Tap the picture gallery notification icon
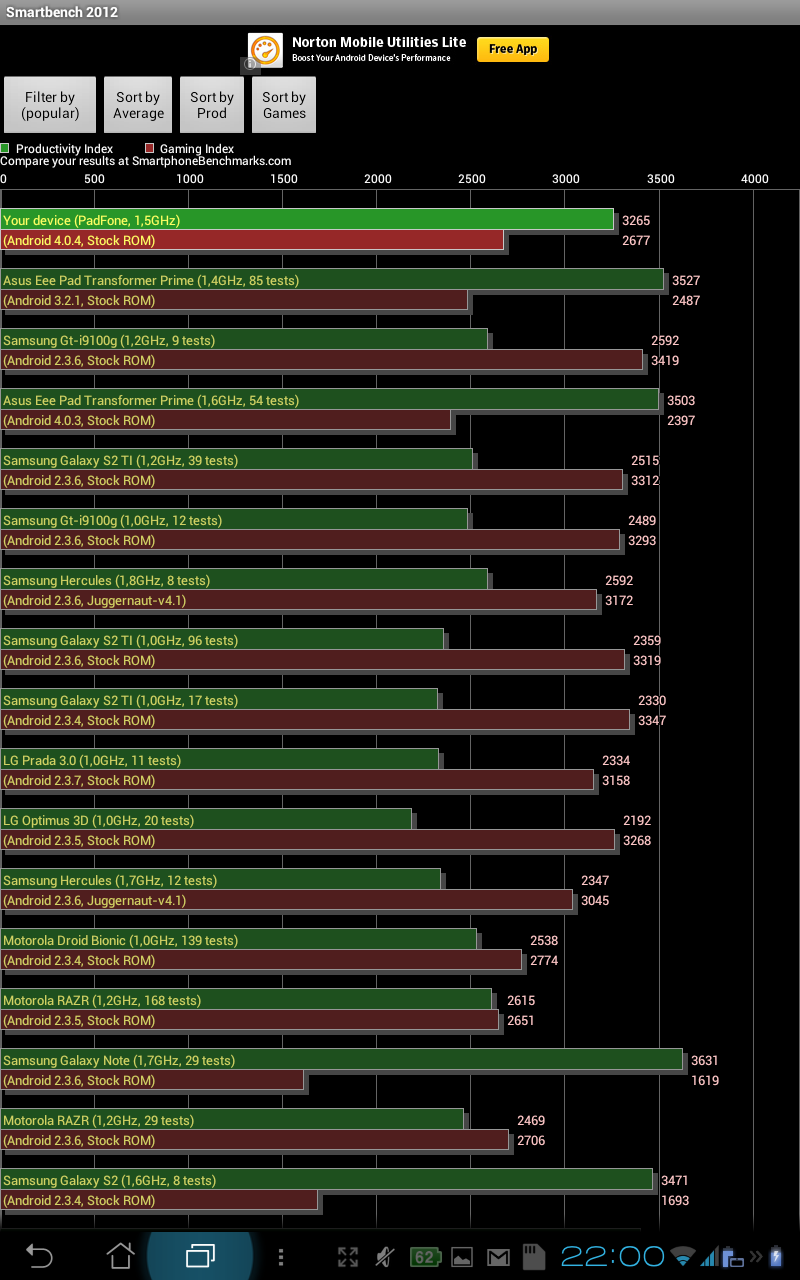The height and width of the screenshot is (1280, 800). pyautogui.click(x=462, y=1257)
